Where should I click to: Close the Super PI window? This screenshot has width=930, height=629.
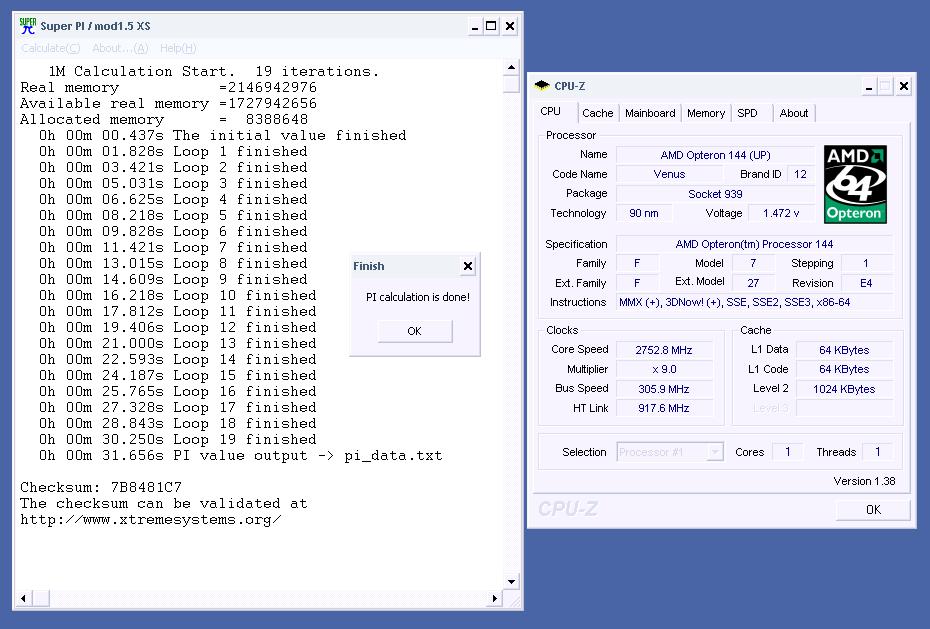coord(509,26)
